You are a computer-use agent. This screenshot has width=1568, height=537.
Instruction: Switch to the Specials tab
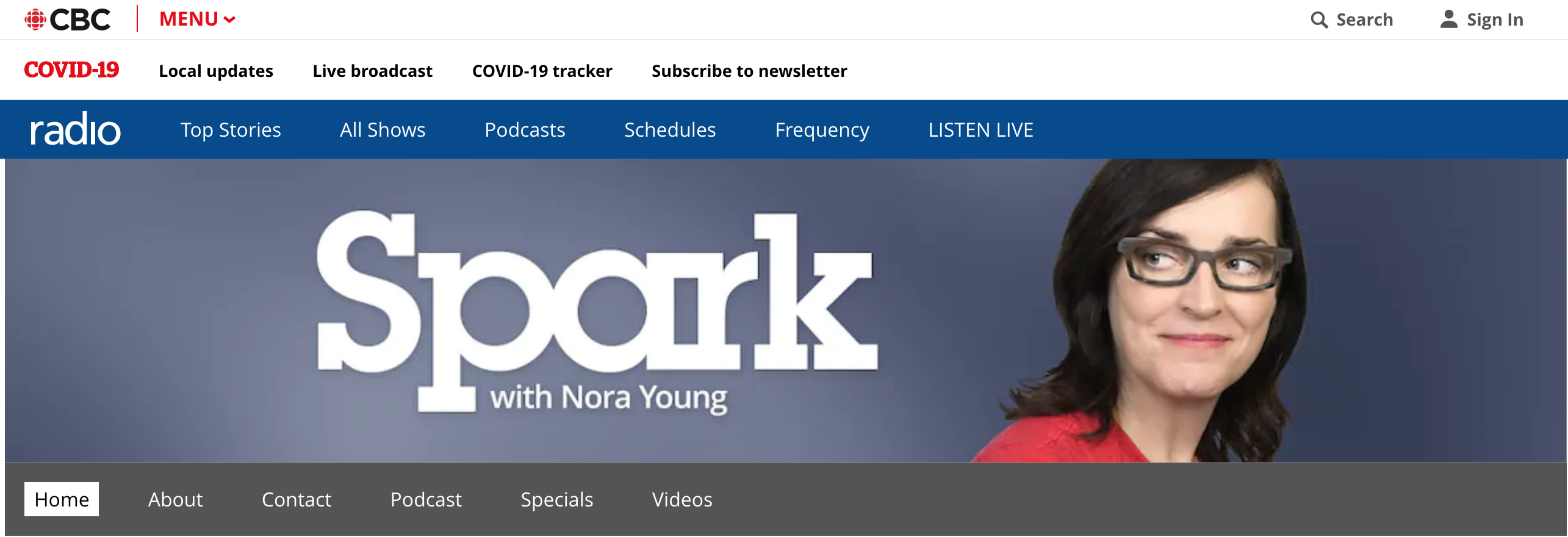[556, 500]
